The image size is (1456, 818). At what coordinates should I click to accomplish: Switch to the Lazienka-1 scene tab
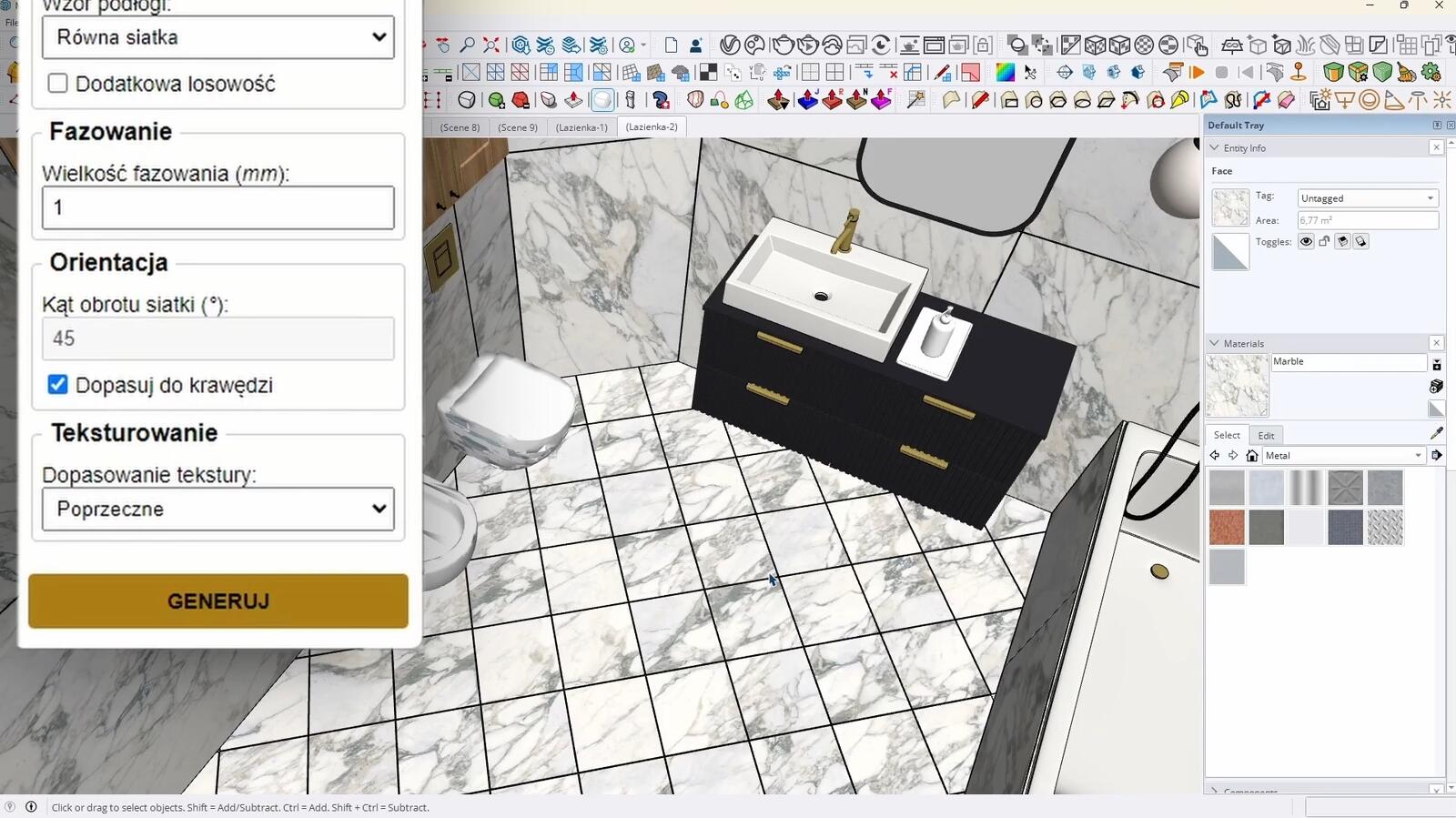pos(581,127)
